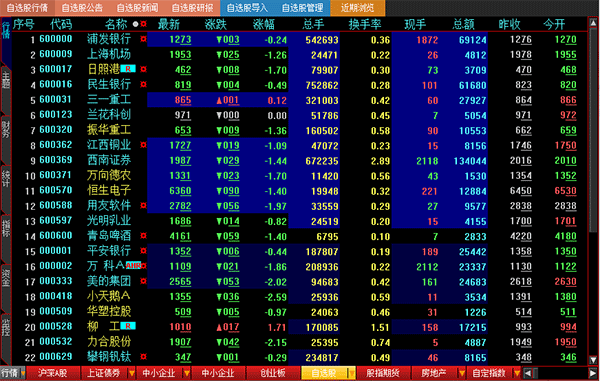The image size is (600, 381).
Task: Click the red marker icon beside 江西铜业
Action: click(x=143, y=145)
